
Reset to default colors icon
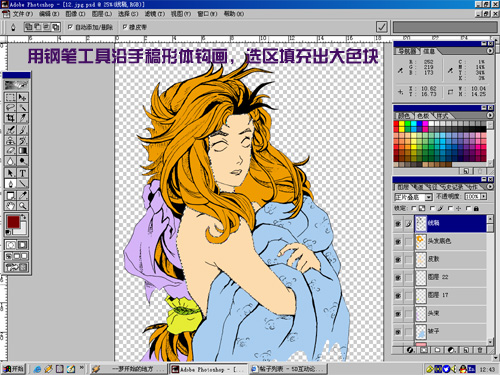8,232
